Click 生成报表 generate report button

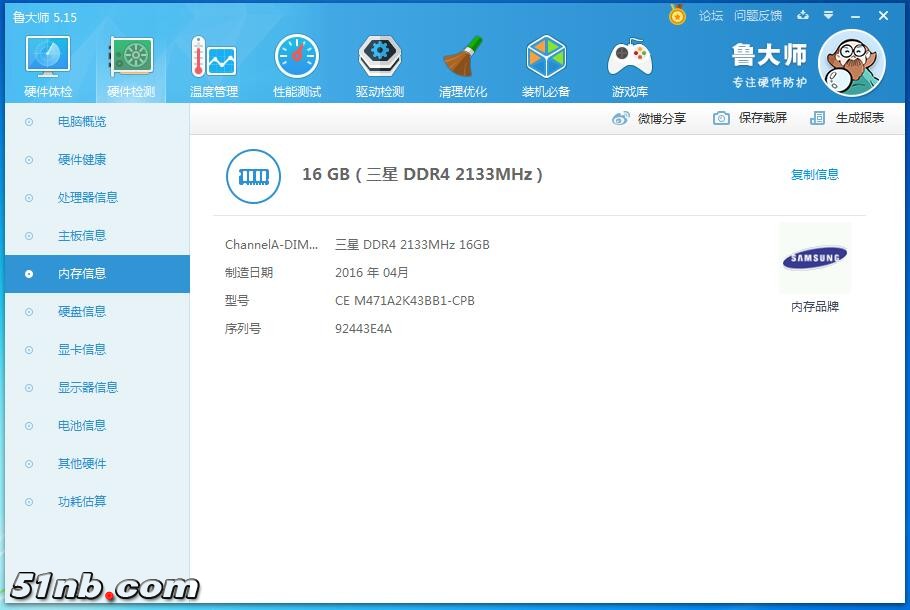click(x=848, y=118)
